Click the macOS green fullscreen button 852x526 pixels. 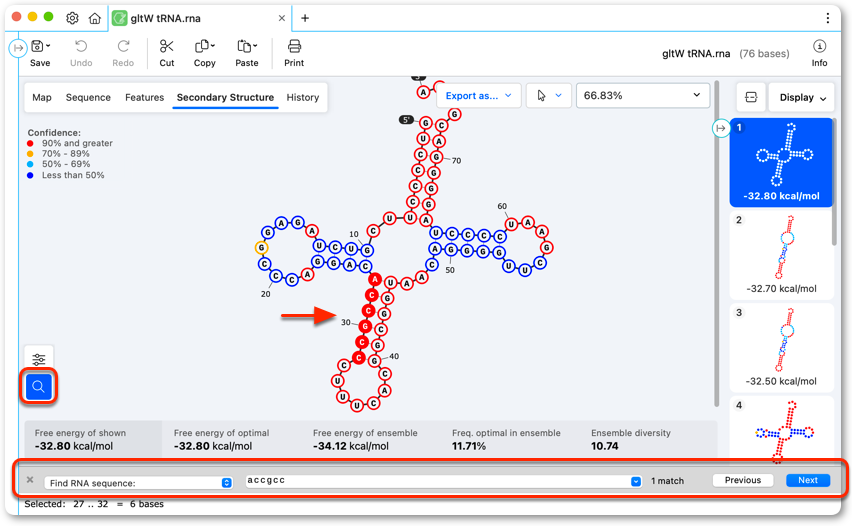coord(48,17)
